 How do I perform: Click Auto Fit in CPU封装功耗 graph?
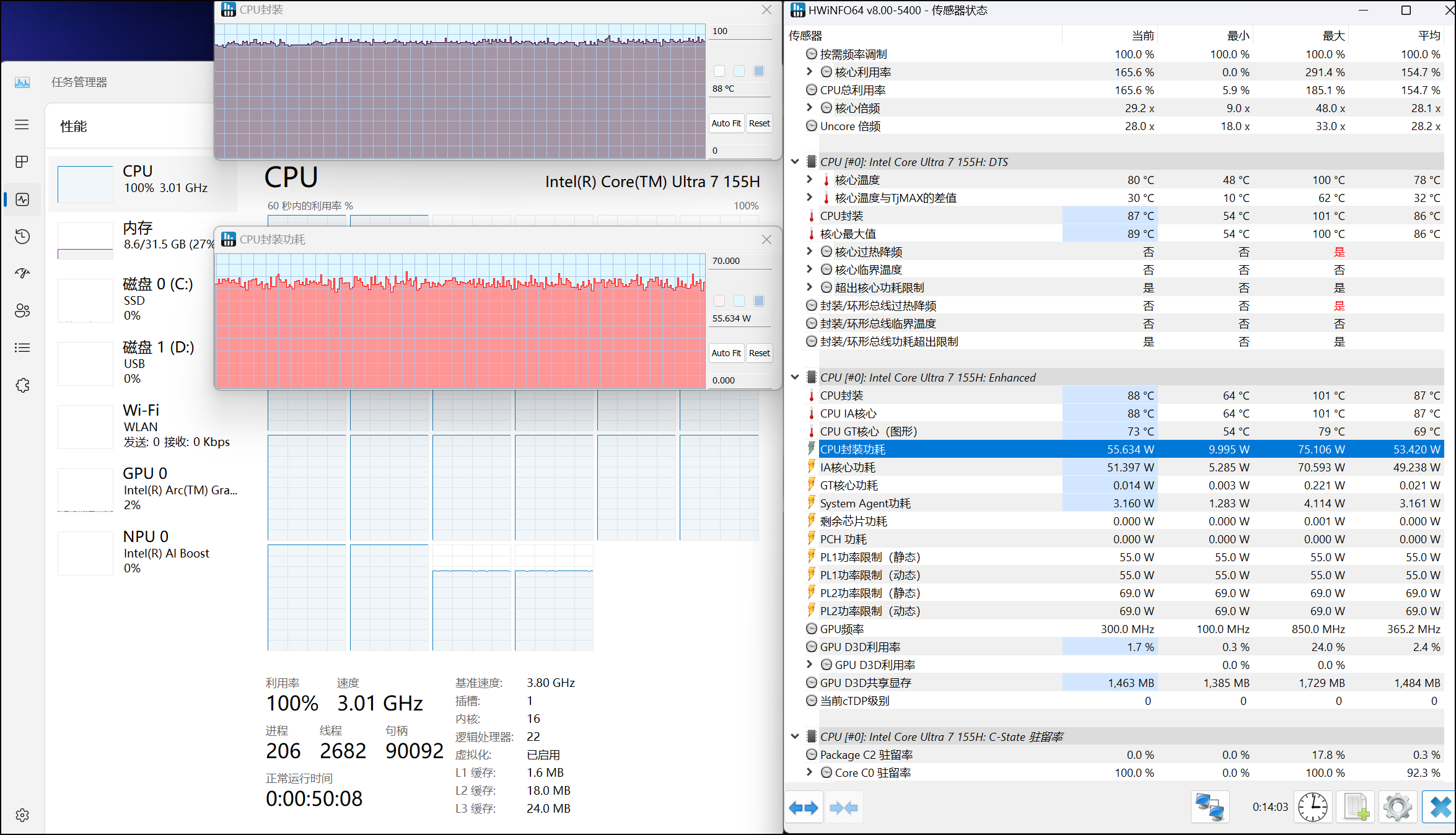pos(726,353)
